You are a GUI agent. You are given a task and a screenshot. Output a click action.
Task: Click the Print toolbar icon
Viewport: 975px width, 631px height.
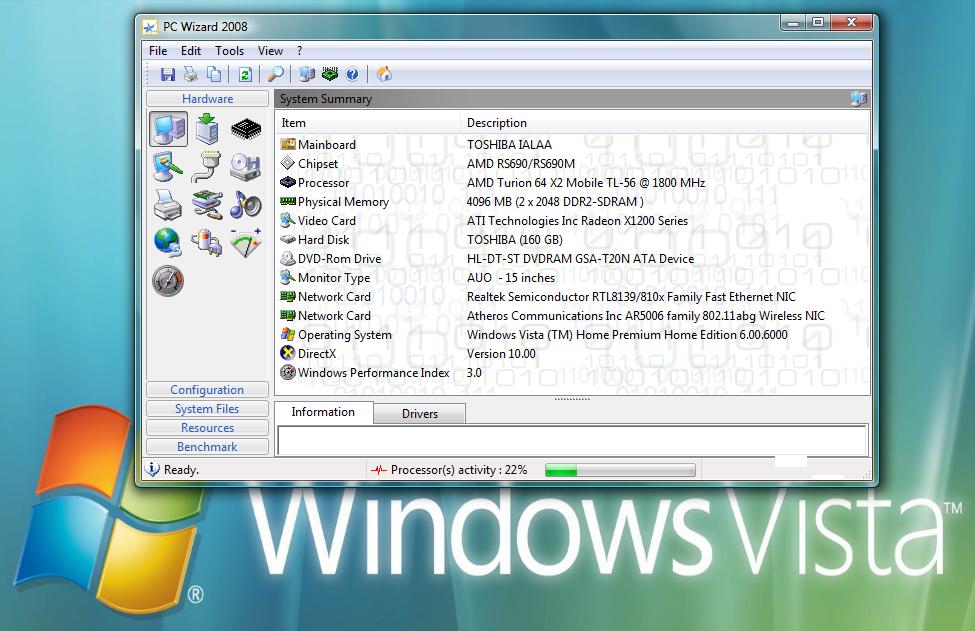(191, 74)
